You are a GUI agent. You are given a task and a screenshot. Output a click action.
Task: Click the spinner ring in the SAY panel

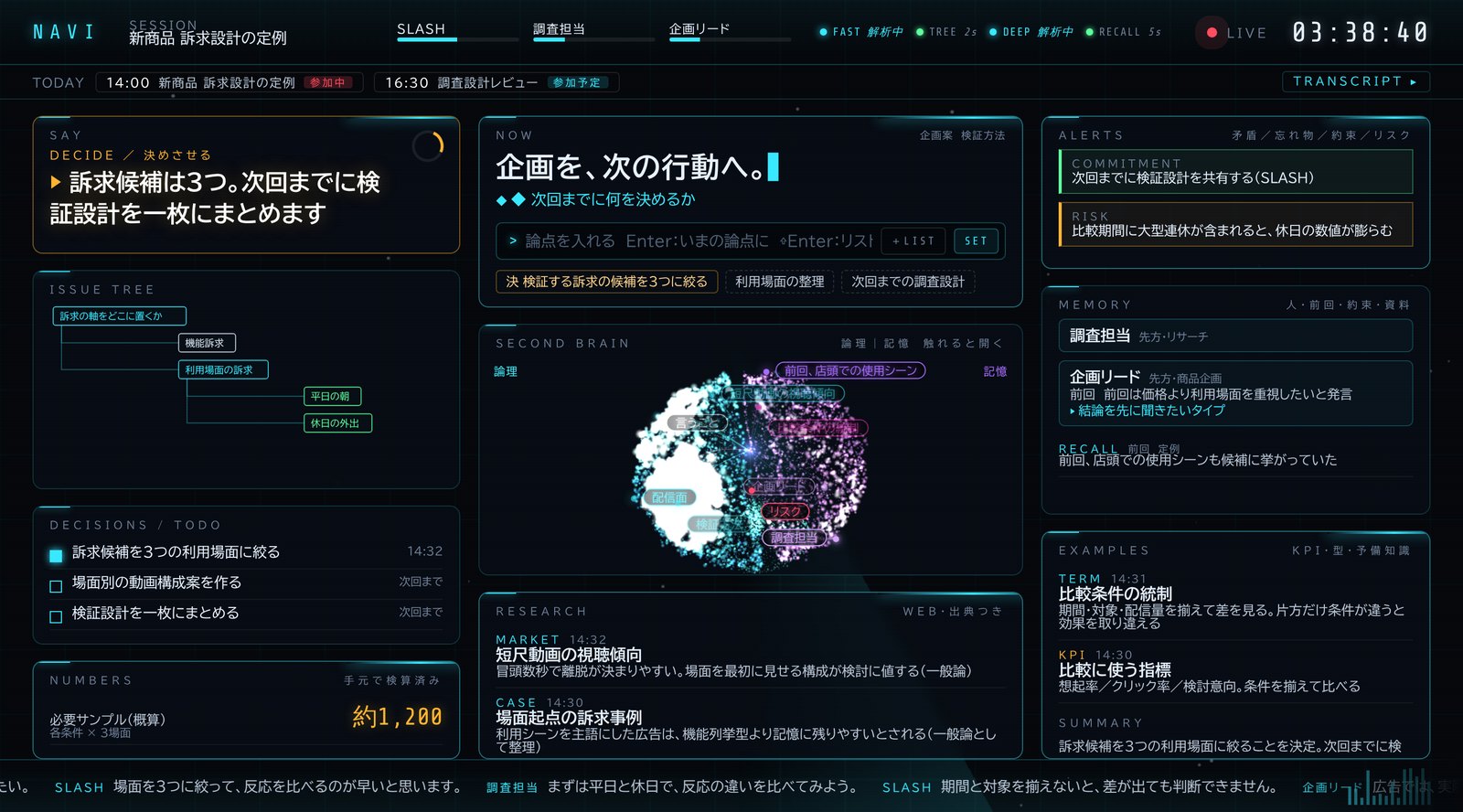428,146
